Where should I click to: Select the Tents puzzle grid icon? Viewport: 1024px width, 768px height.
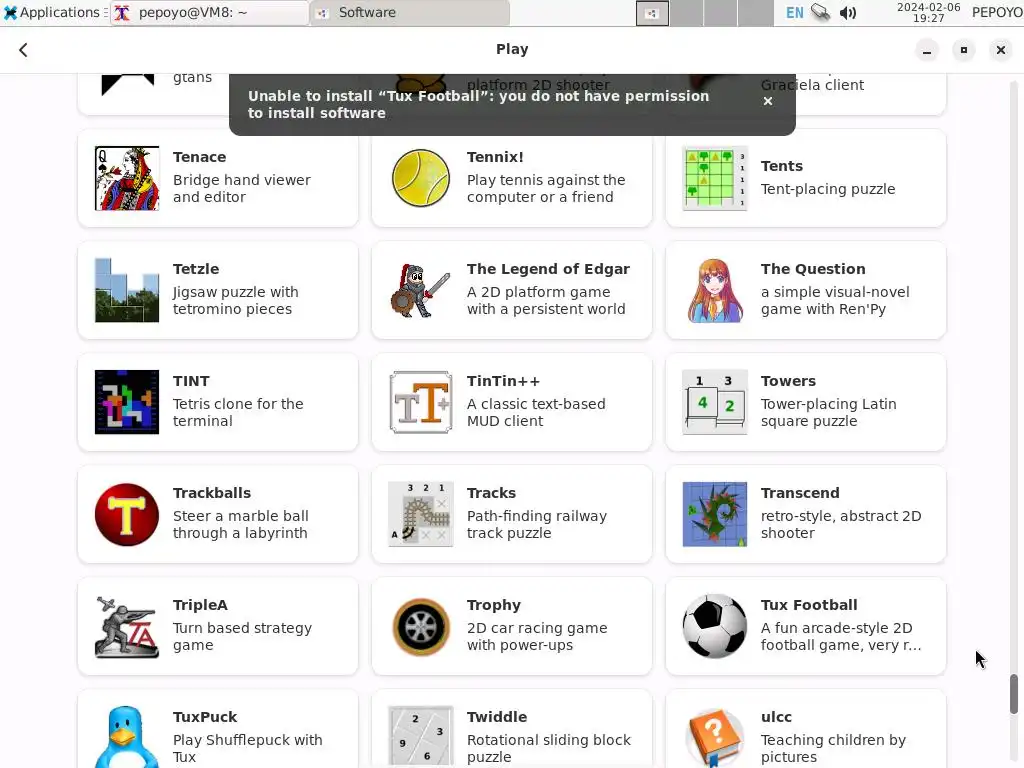pos(714,178)
